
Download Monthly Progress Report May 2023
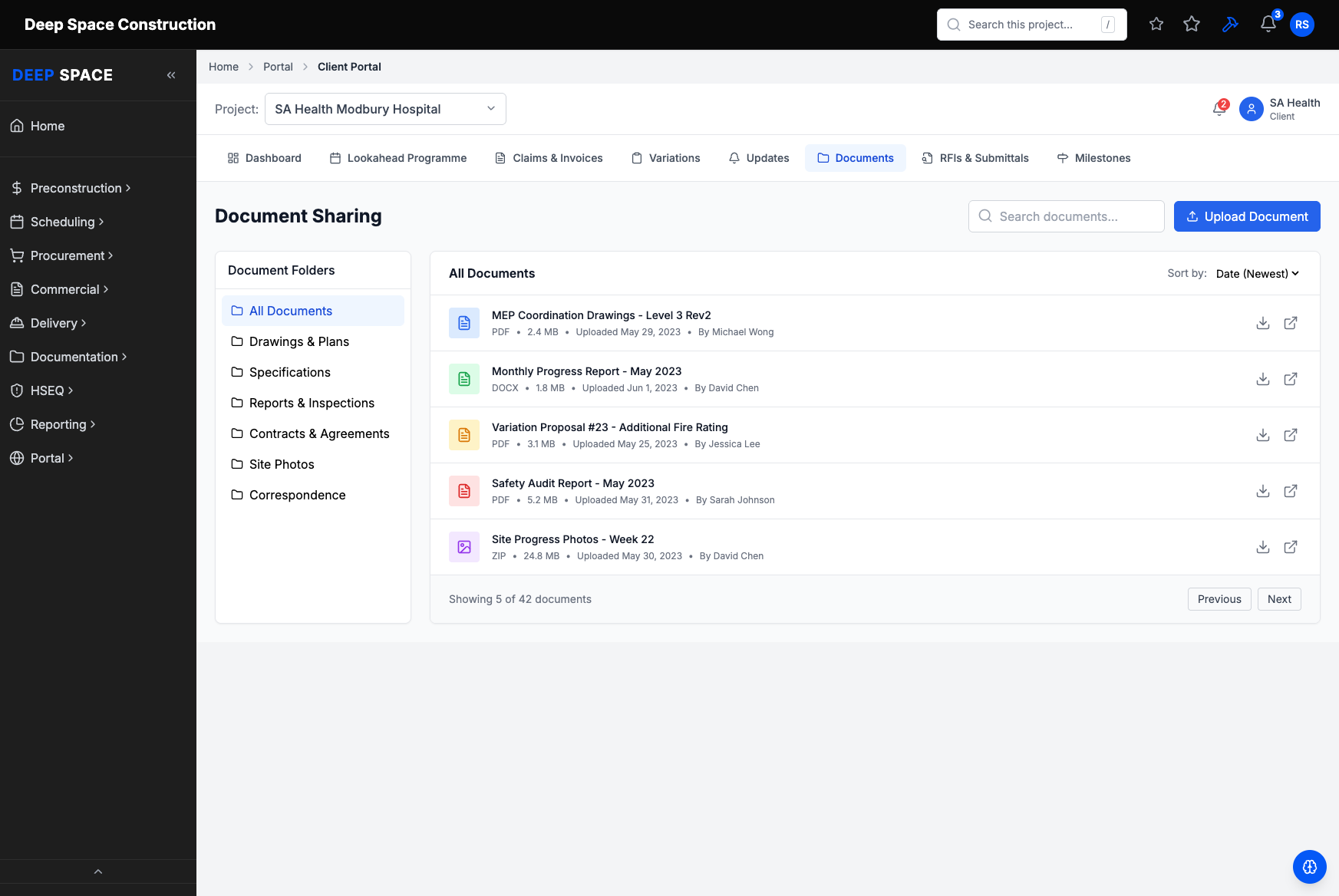(x=1263, y=379)
